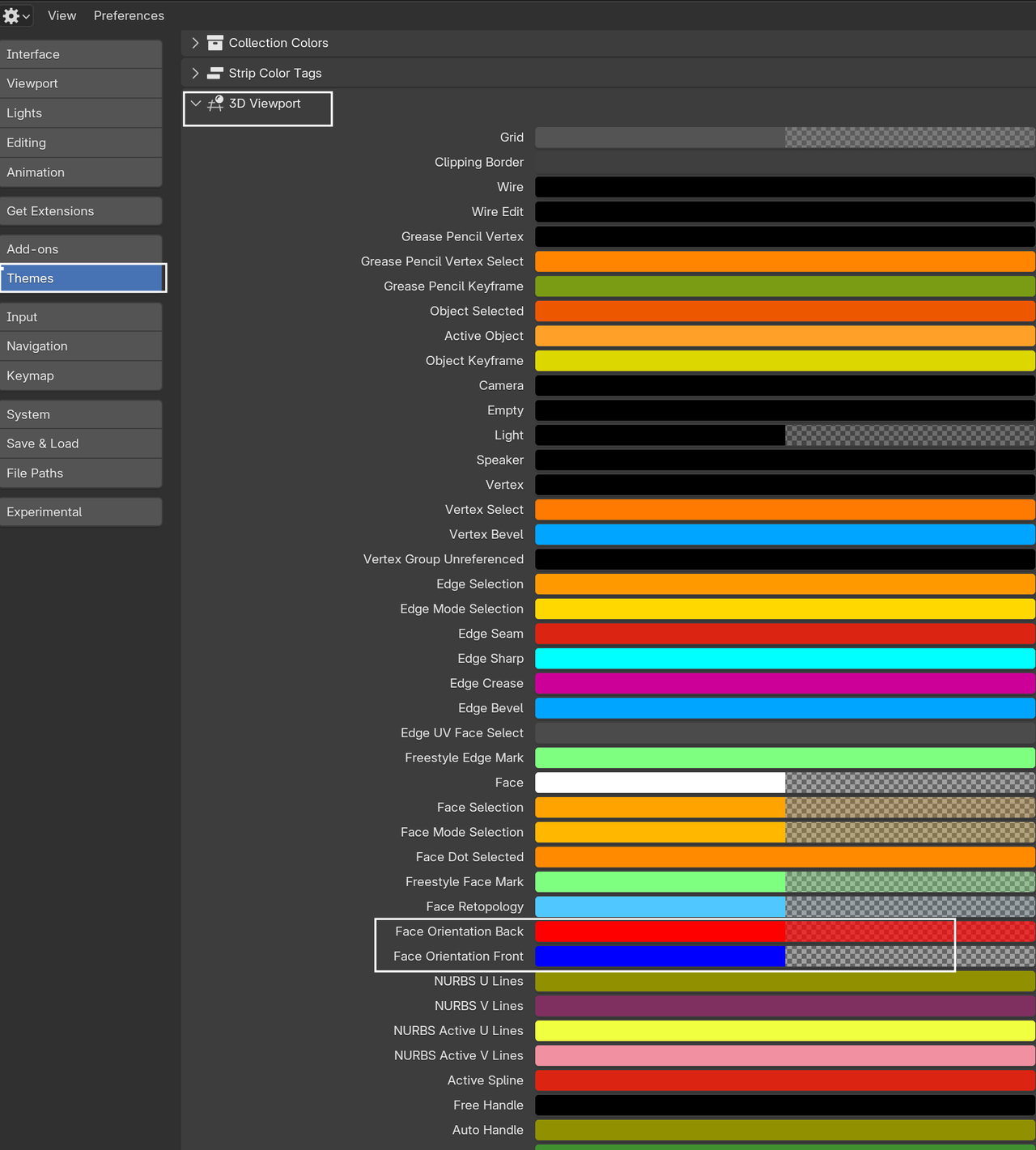Edit the Light color swatch

click(785, 435)
